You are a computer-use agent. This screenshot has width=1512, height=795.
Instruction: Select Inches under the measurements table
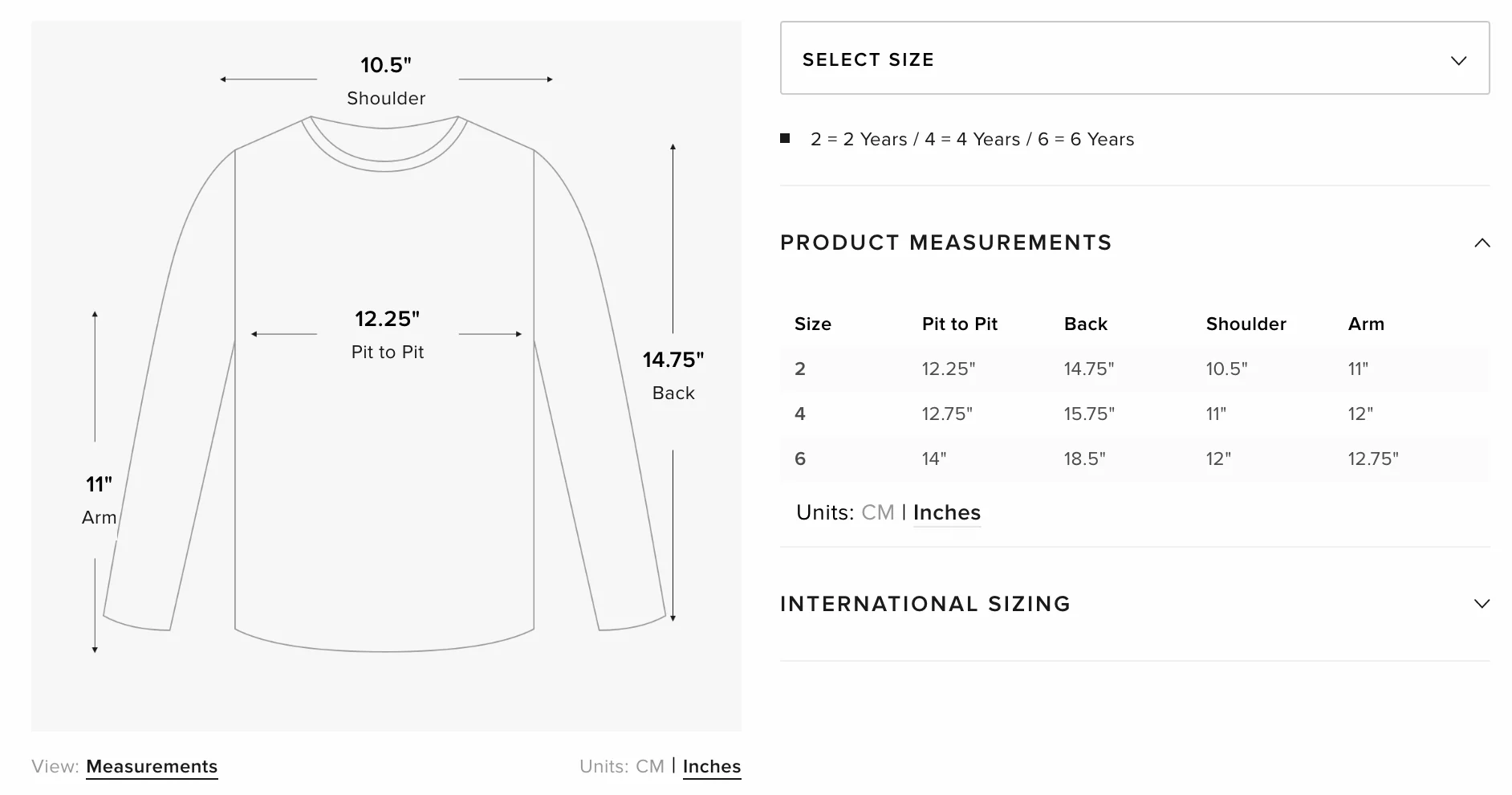(x=947, y=512)
